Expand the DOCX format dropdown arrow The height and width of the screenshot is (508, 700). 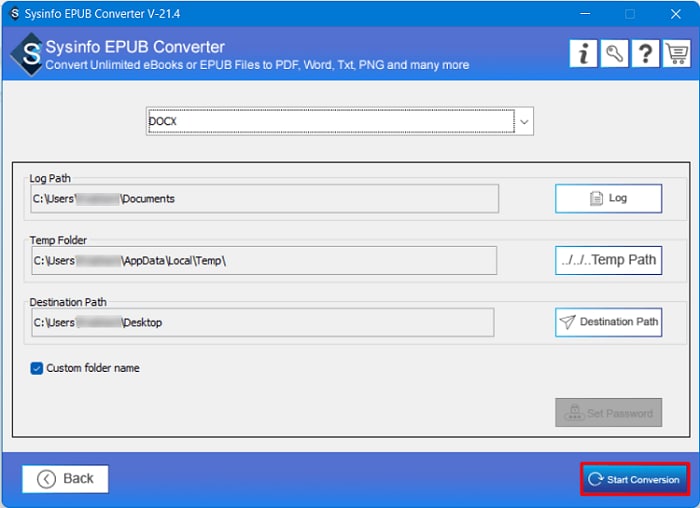(524, 121)
